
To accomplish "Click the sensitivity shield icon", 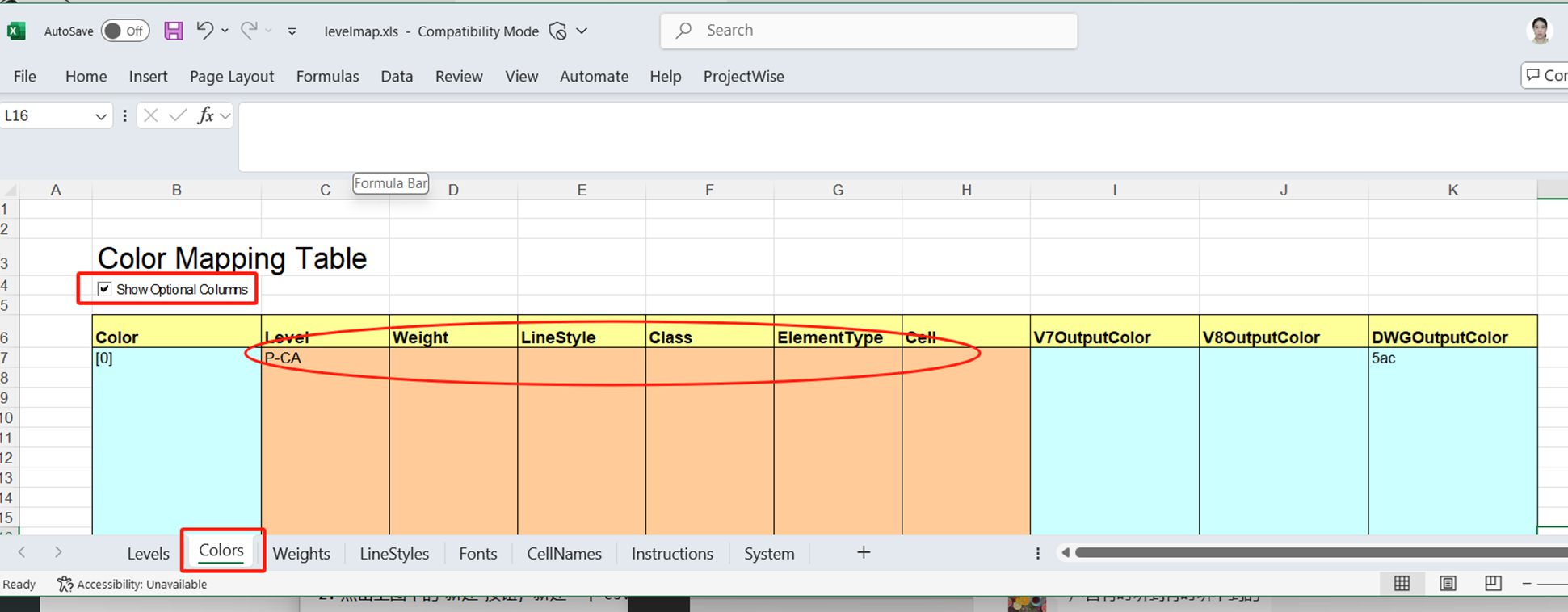I will [x=557, y=31].
